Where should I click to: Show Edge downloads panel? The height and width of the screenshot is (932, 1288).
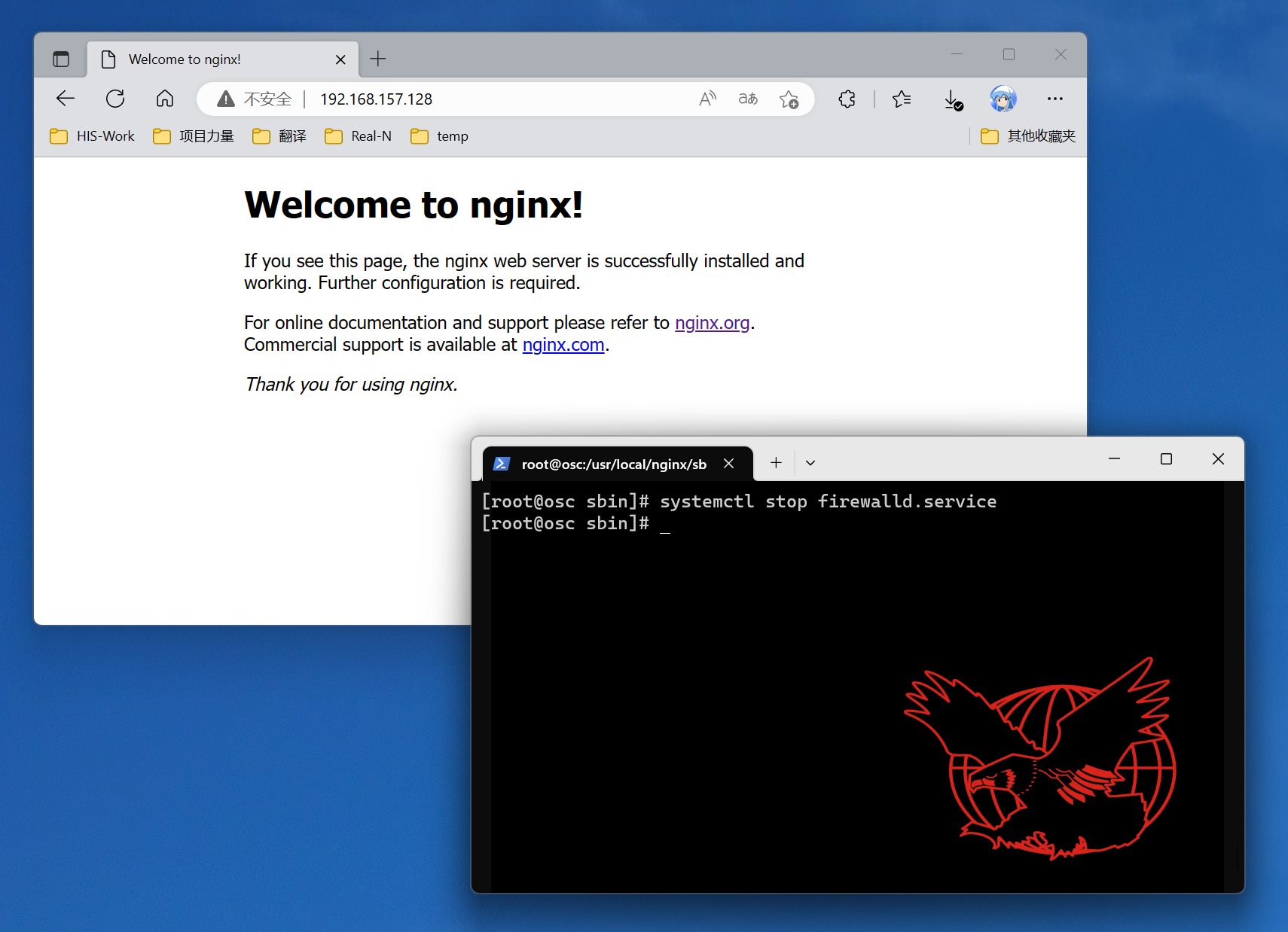point(953,99)
